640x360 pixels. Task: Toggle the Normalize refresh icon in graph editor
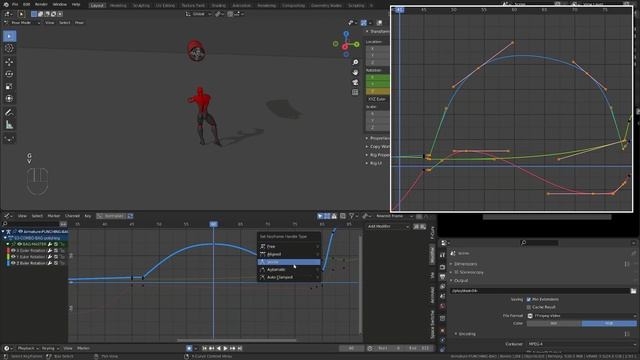[x=130, y=216]
